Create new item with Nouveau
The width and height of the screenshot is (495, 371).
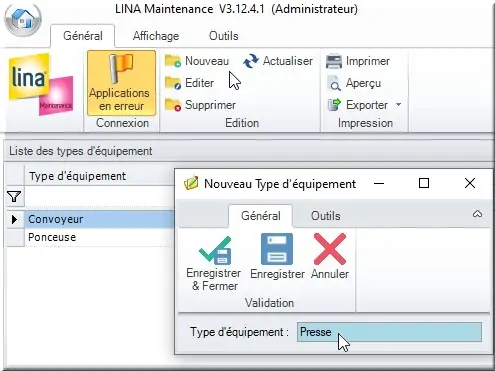coord(197,61)
